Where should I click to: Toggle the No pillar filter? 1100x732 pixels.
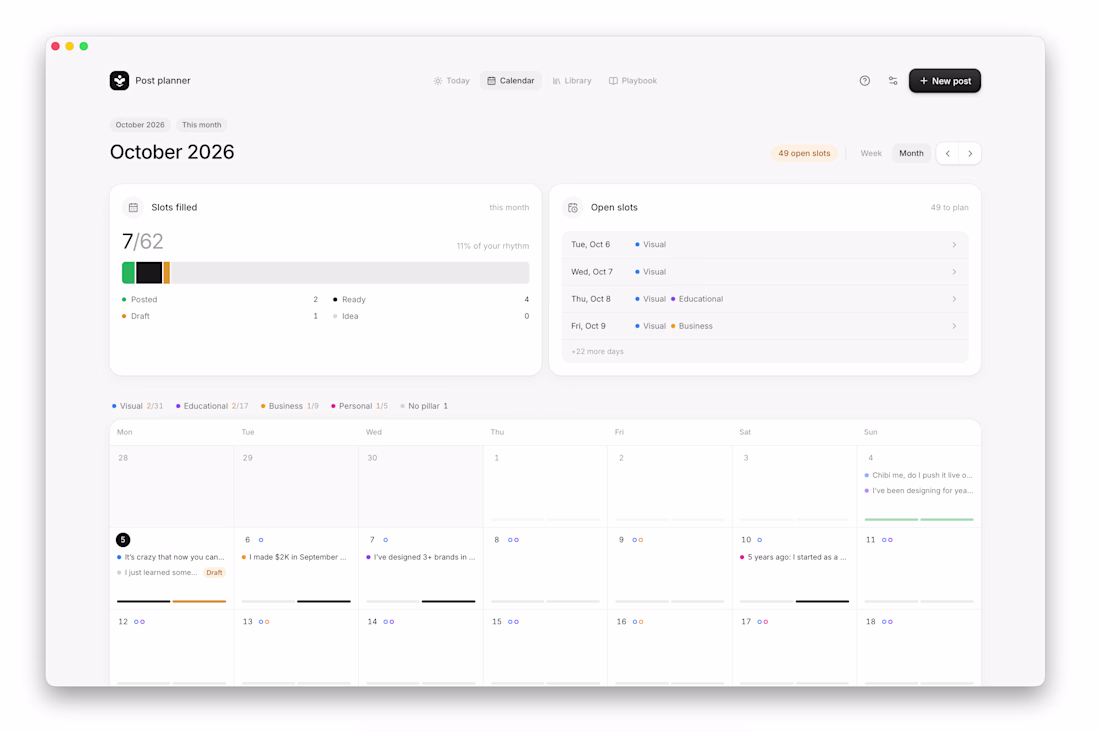424,406
